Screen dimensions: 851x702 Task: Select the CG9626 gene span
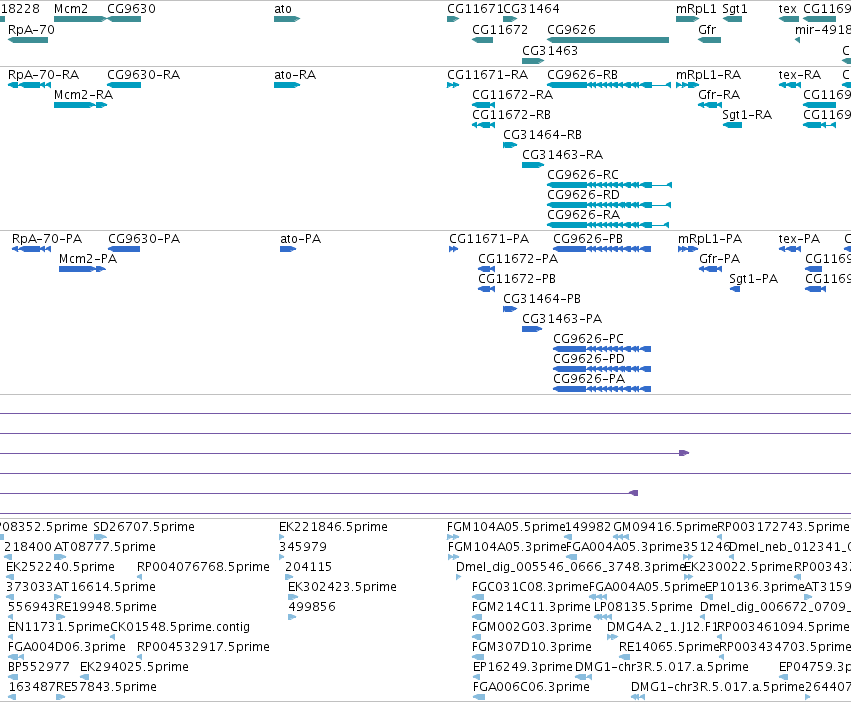608,40
